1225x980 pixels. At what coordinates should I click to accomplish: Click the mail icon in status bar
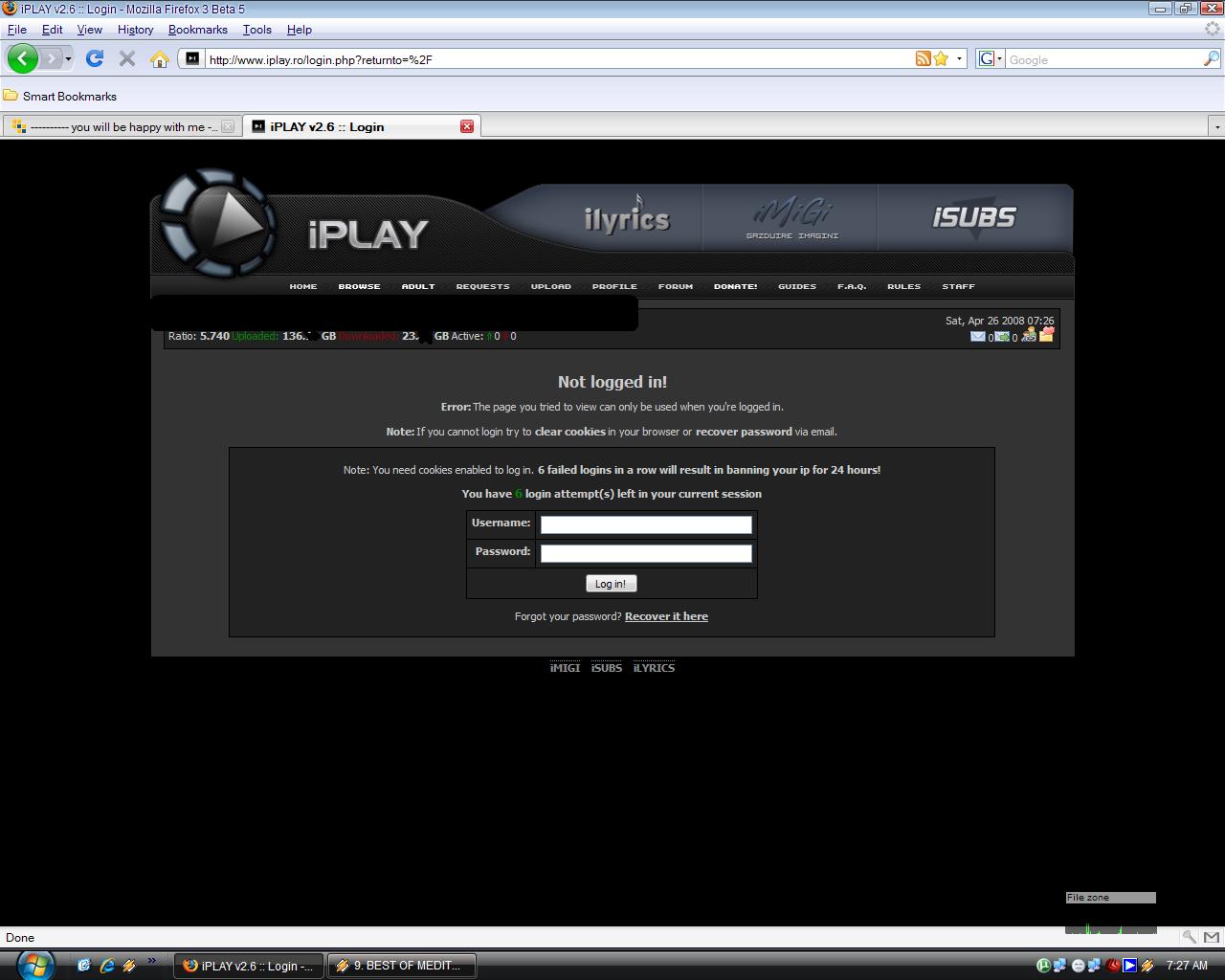pos(1211,937)
